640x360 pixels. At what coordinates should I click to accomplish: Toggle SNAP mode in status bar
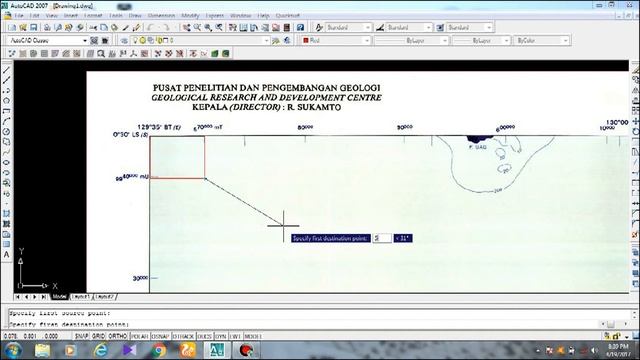[x=81, y=336]
